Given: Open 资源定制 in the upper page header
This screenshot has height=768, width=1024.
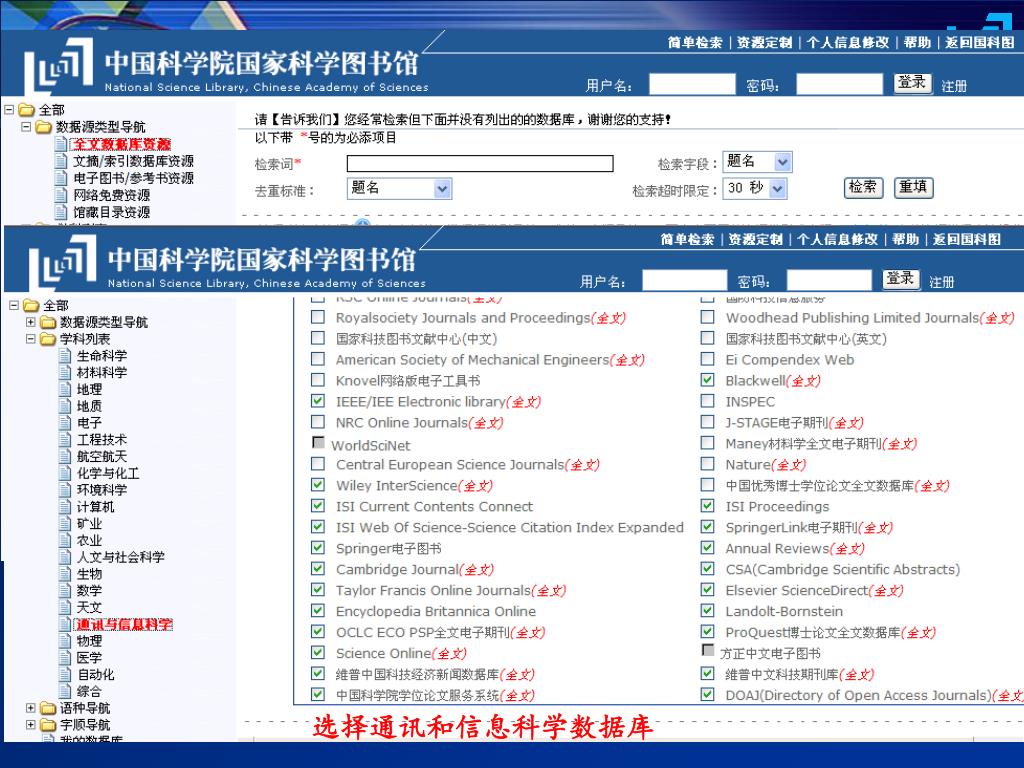Looking at the screenshot, I should point(765,43).
